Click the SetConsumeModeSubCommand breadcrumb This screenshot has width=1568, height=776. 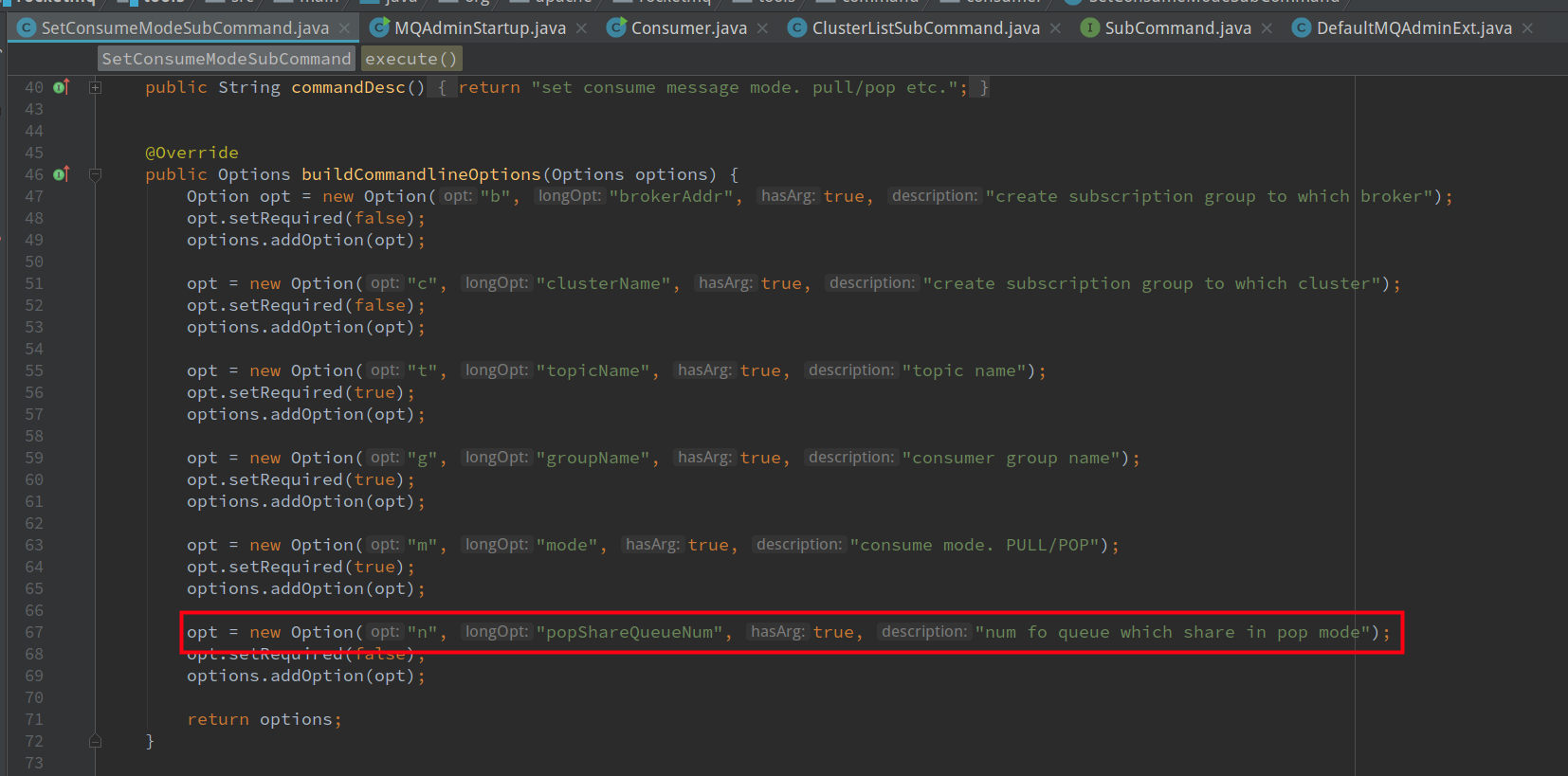coord(227,59)
